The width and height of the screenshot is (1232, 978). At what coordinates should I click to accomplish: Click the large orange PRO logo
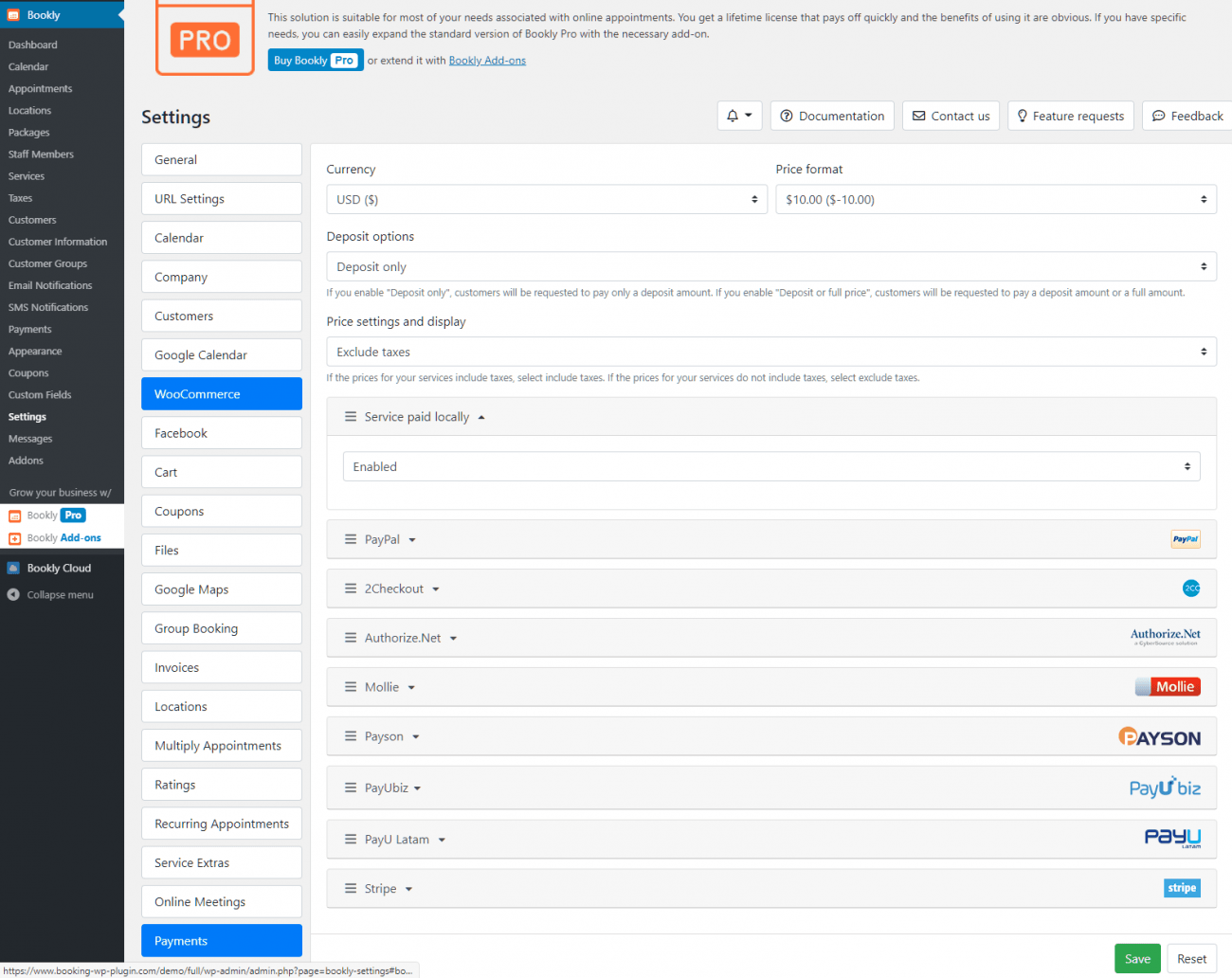tap(205, 38)
